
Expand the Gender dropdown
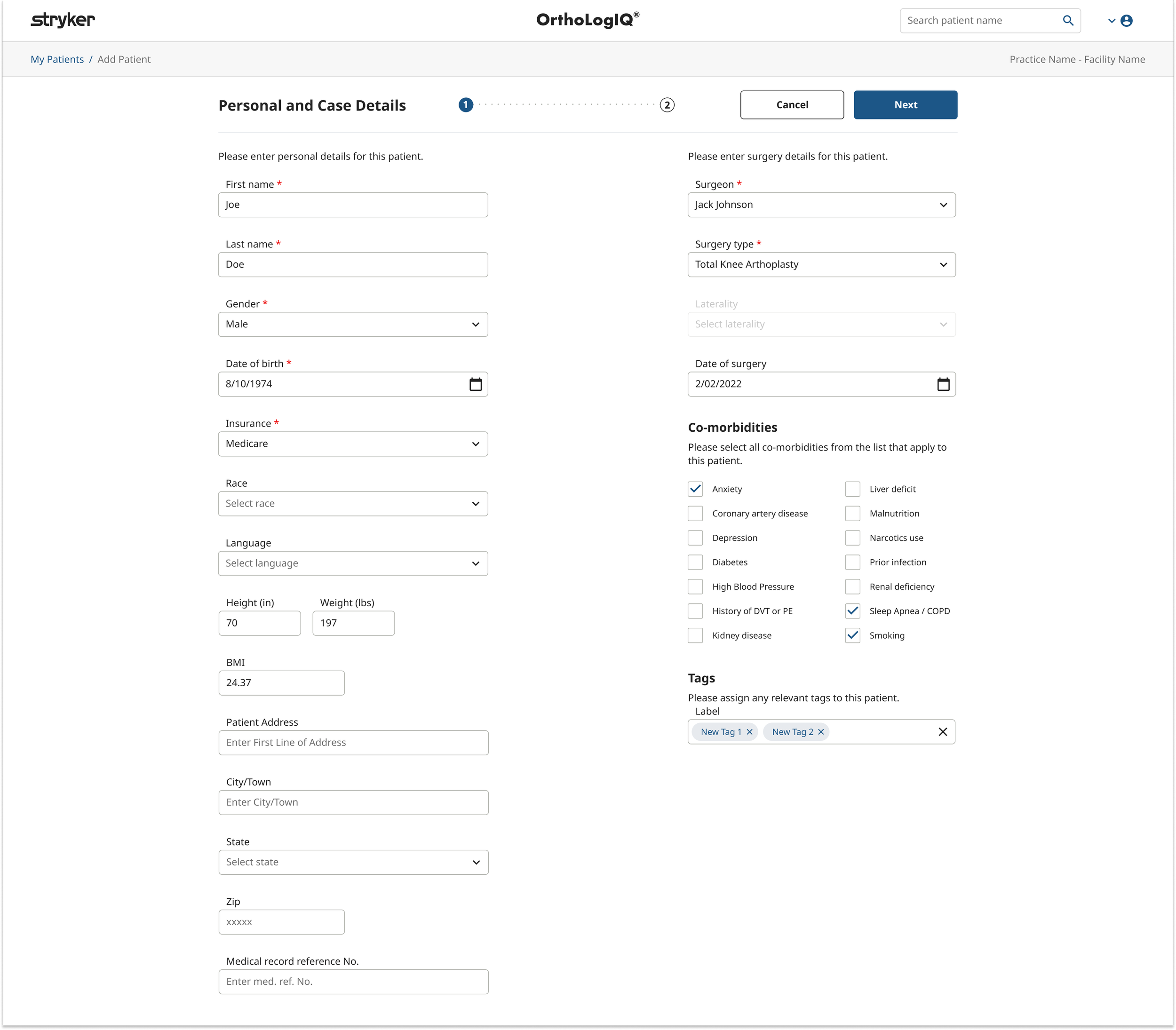pos(353,324)
